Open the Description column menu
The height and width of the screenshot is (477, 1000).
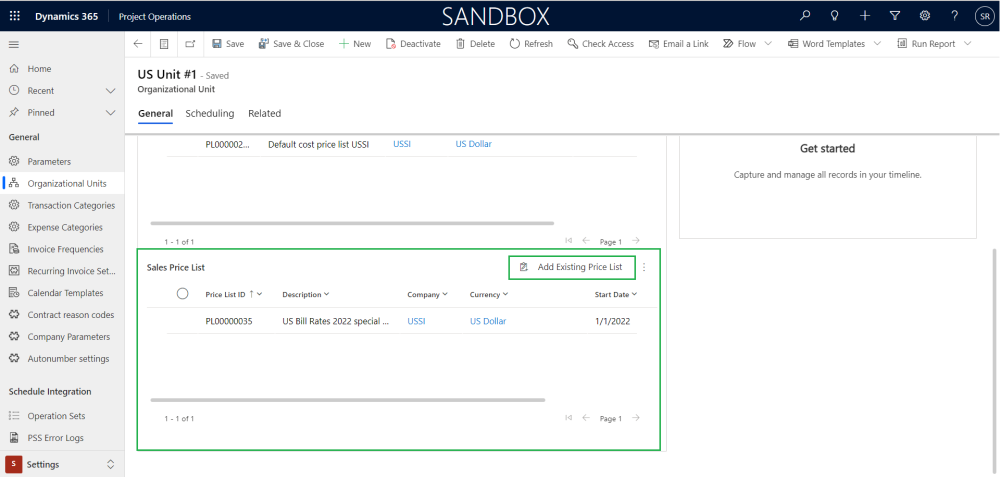coord(306,295)
